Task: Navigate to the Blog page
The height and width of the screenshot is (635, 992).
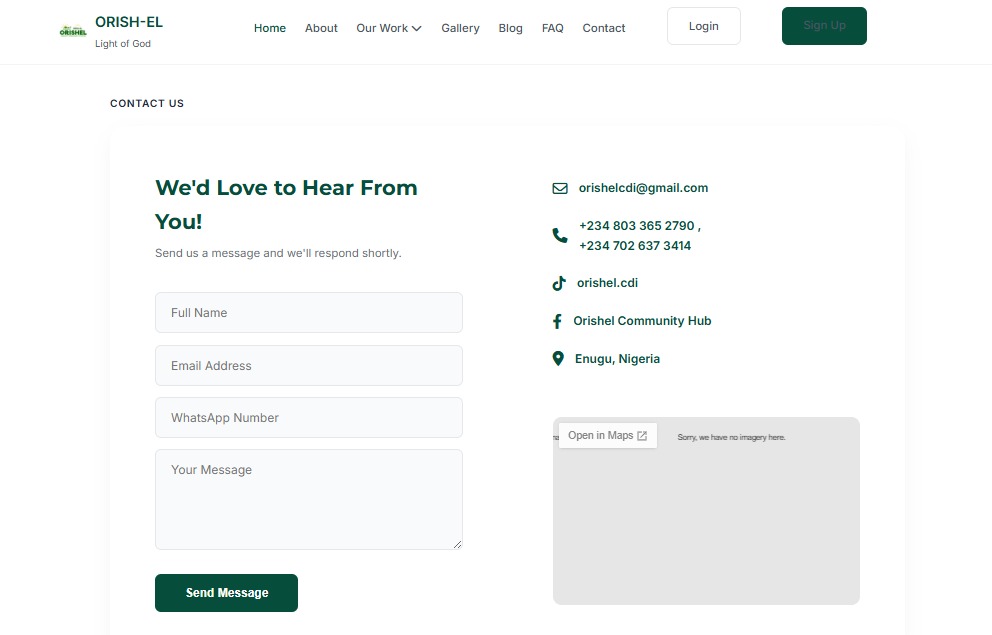Action: pos(510,28)
